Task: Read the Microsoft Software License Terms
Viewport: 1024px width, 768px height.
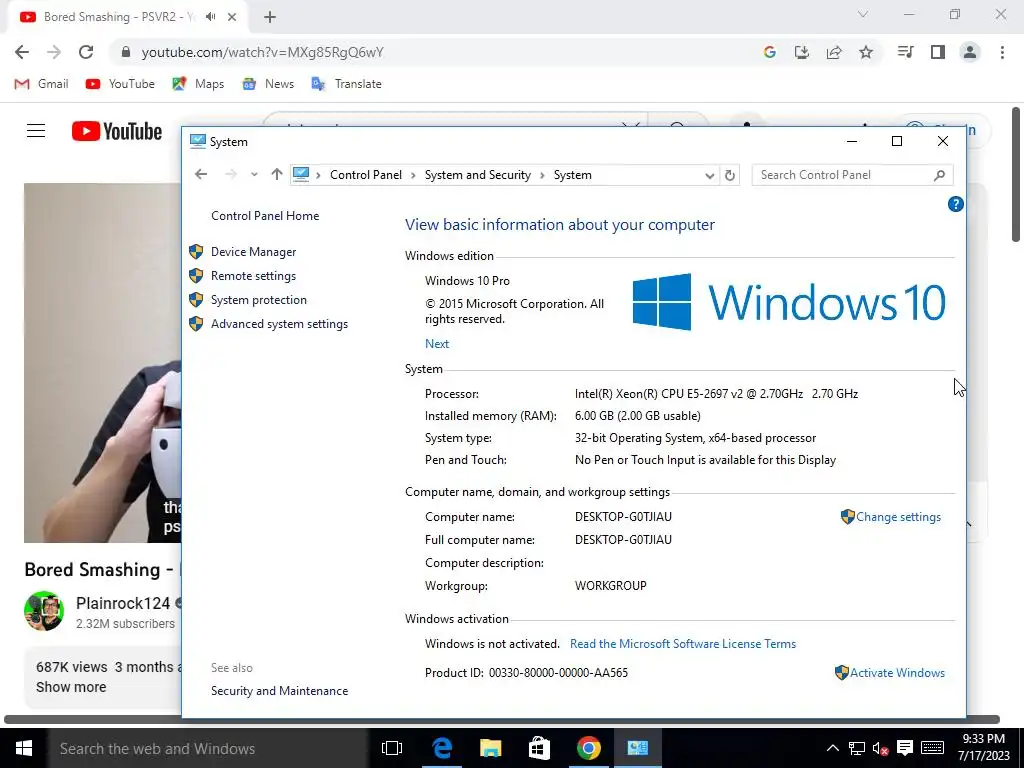Action: 682,645
